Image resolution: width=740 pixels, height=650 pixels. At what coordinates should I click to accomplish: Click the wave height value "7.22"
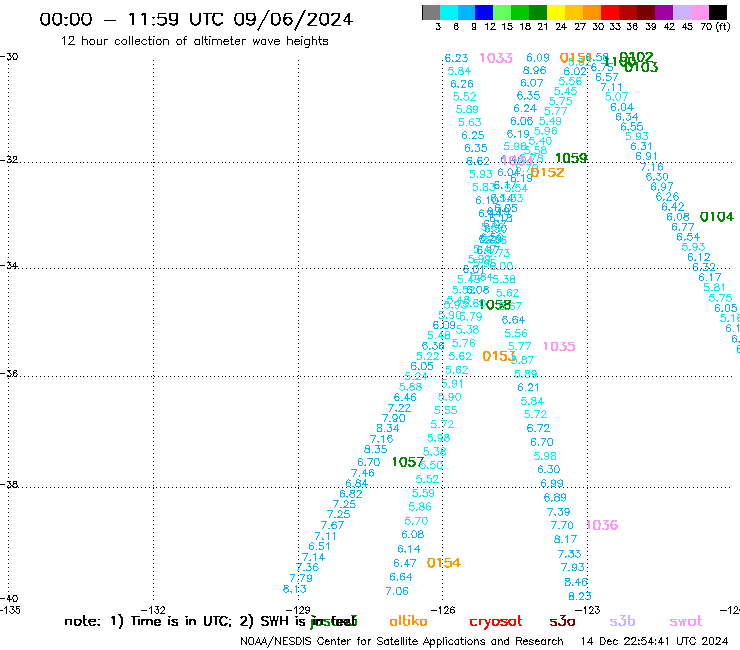click(x=399, y=408)
